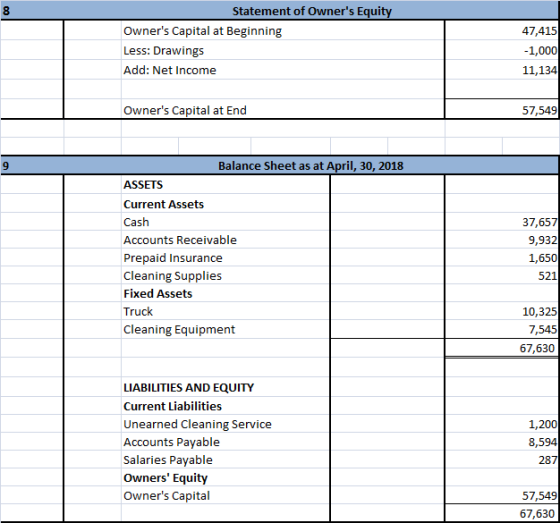Click the section number 8 cell
The image size is (560, 523).
tap(6, 11)
